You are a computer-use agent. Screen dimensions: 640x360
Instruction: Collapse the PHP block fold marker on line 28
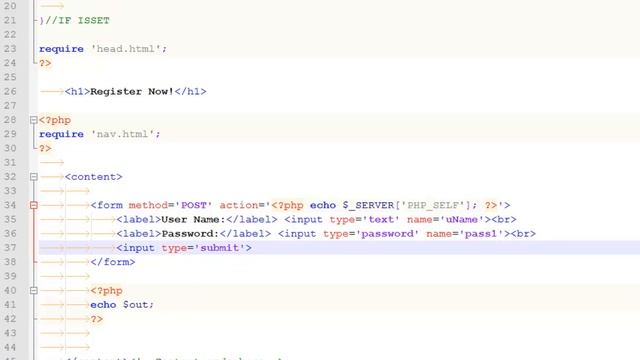pyautogui.click(x=34, y=120)
